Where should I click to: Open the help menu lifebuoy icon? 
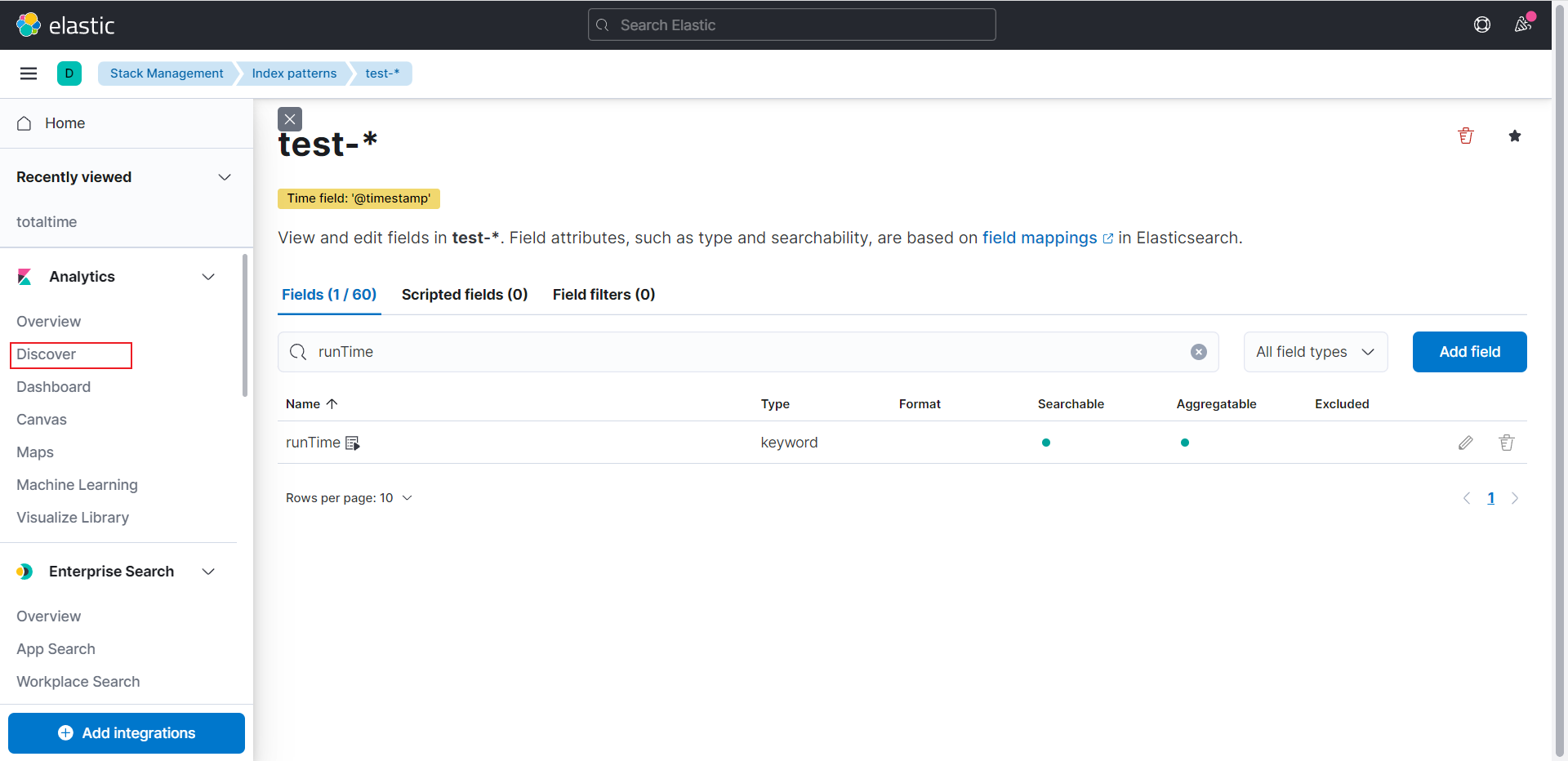tap(1482, 25)
